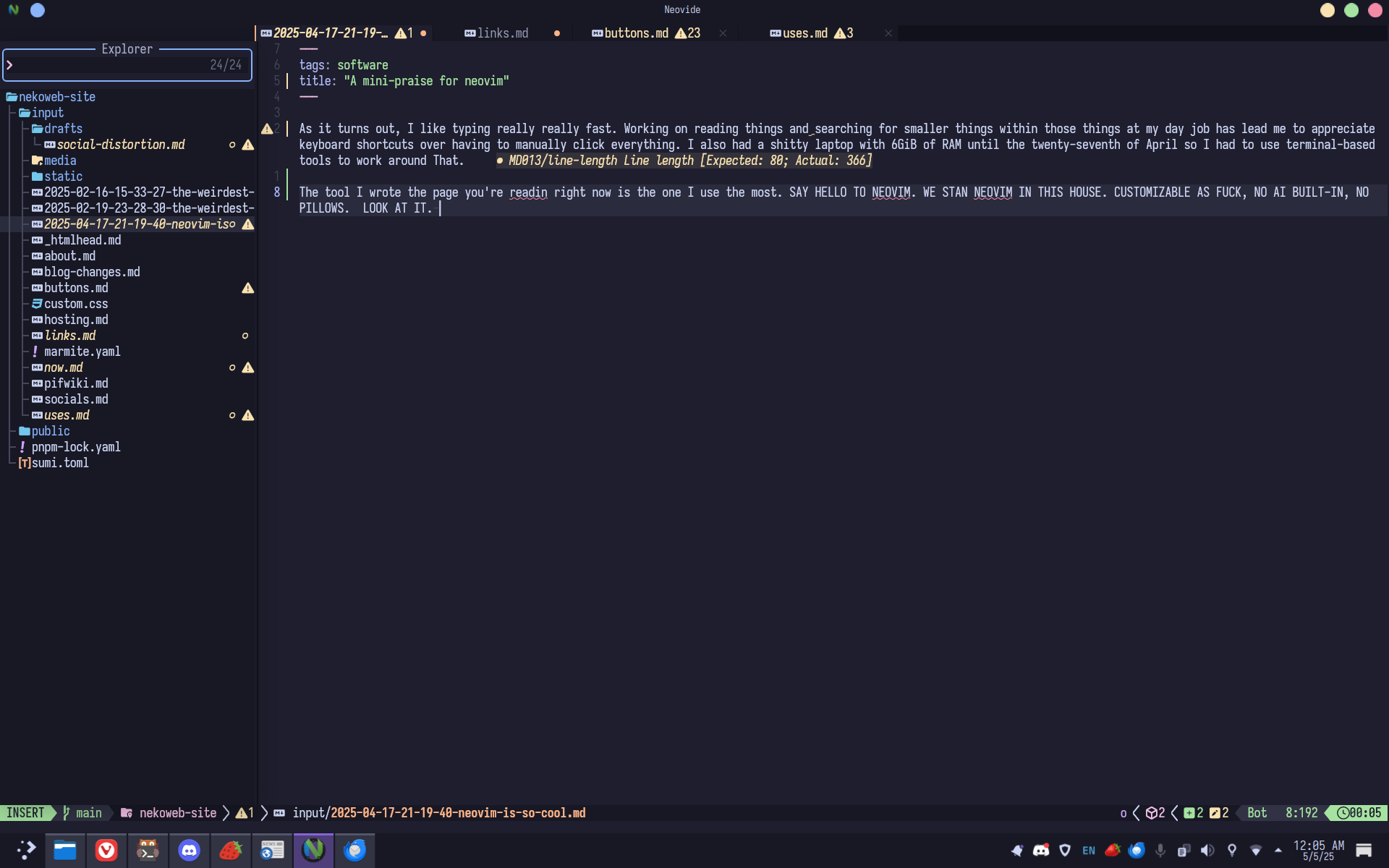Click the Explorer search input field
Image resolution: width=1389 pixels, height=868 pixels.
point(127,65)
